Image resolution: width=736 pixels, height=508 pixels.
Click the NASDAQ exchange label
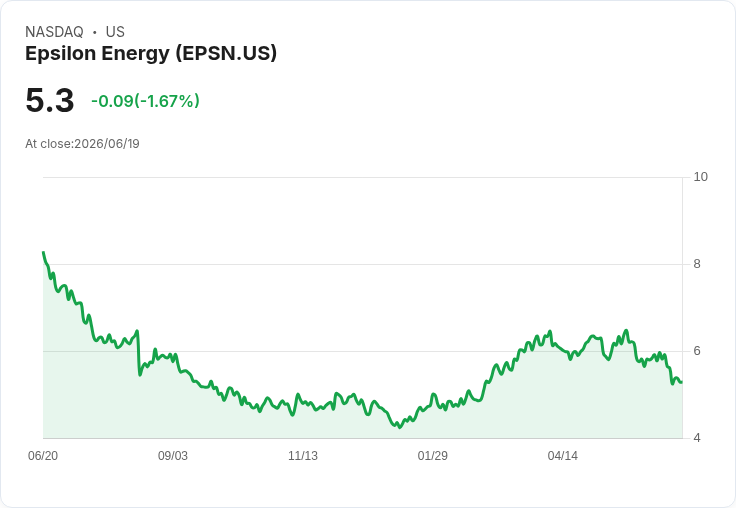[54, 32]
